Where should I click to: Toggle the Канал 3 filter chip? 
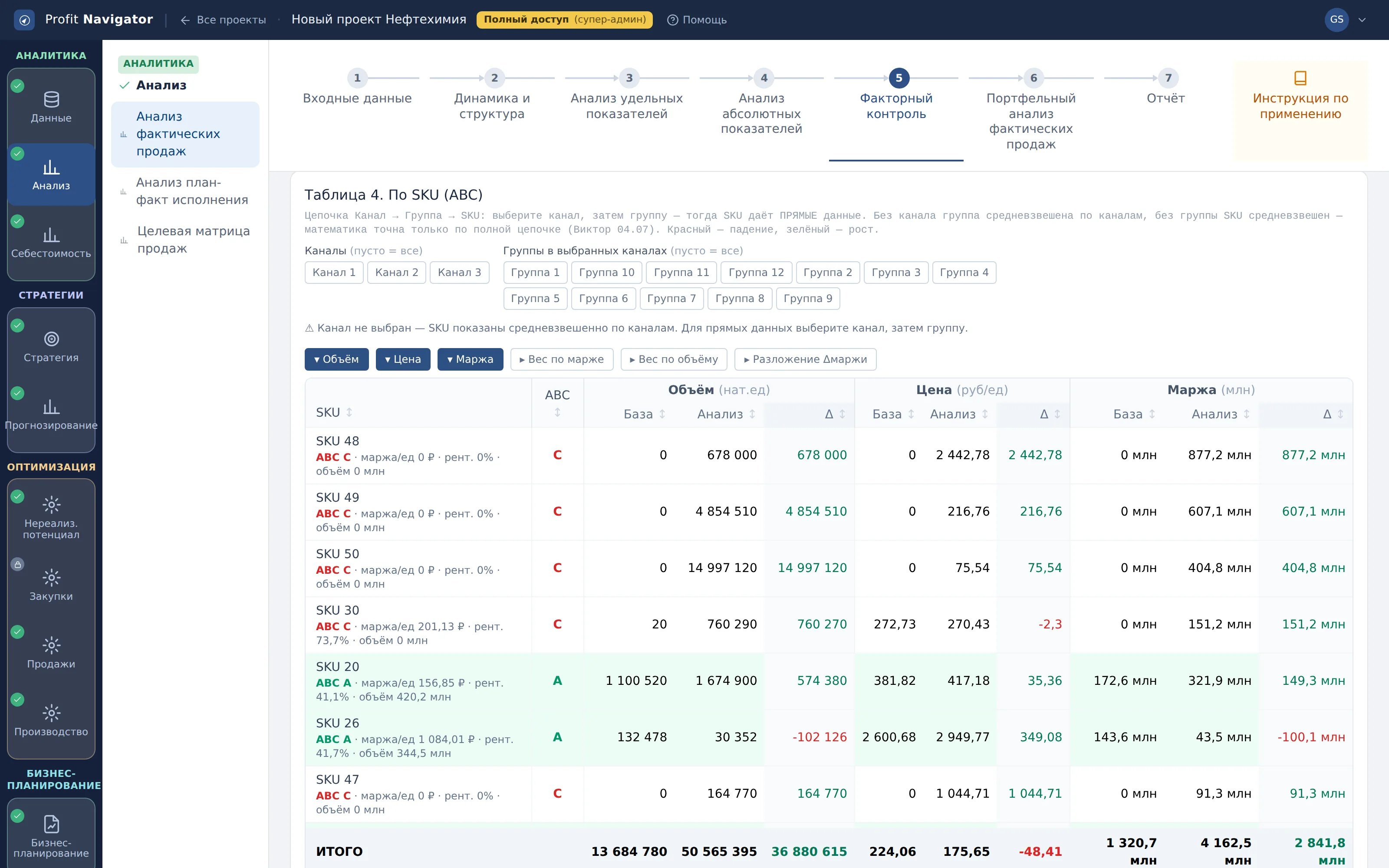click(459, 272)
